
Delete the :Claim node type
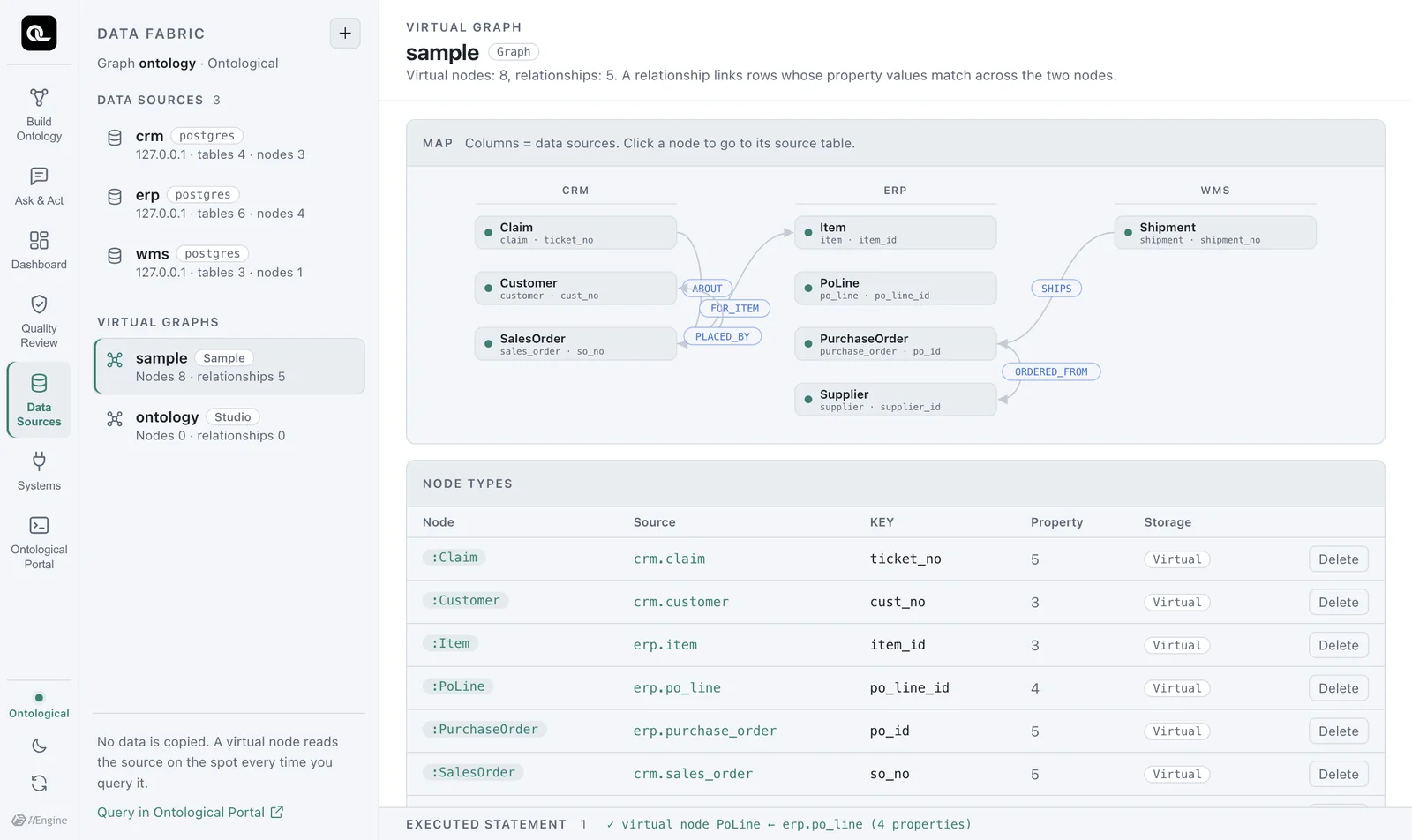coord(1338,559)
